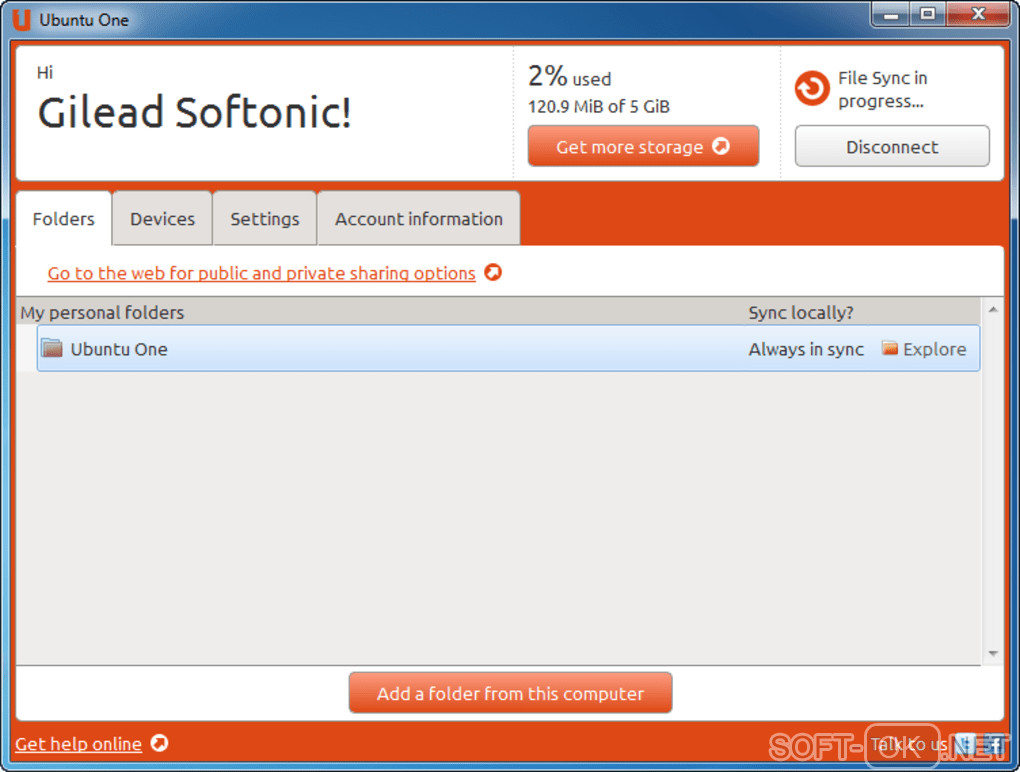The height and width of the screenshot is (772, 1020).
Task: Switch to the Devices tab
Action: (163, 219)
